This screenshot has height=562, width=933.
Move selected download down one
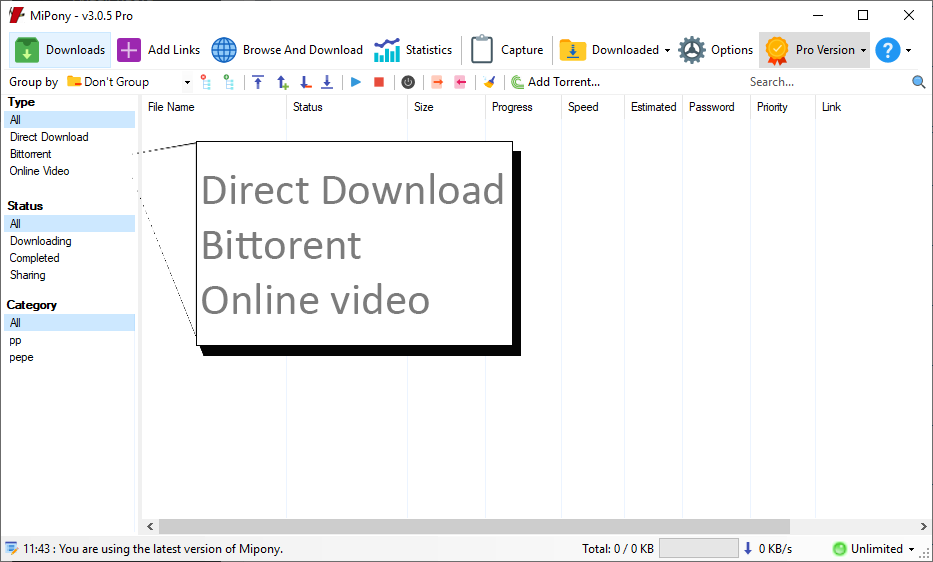[305, 82]
